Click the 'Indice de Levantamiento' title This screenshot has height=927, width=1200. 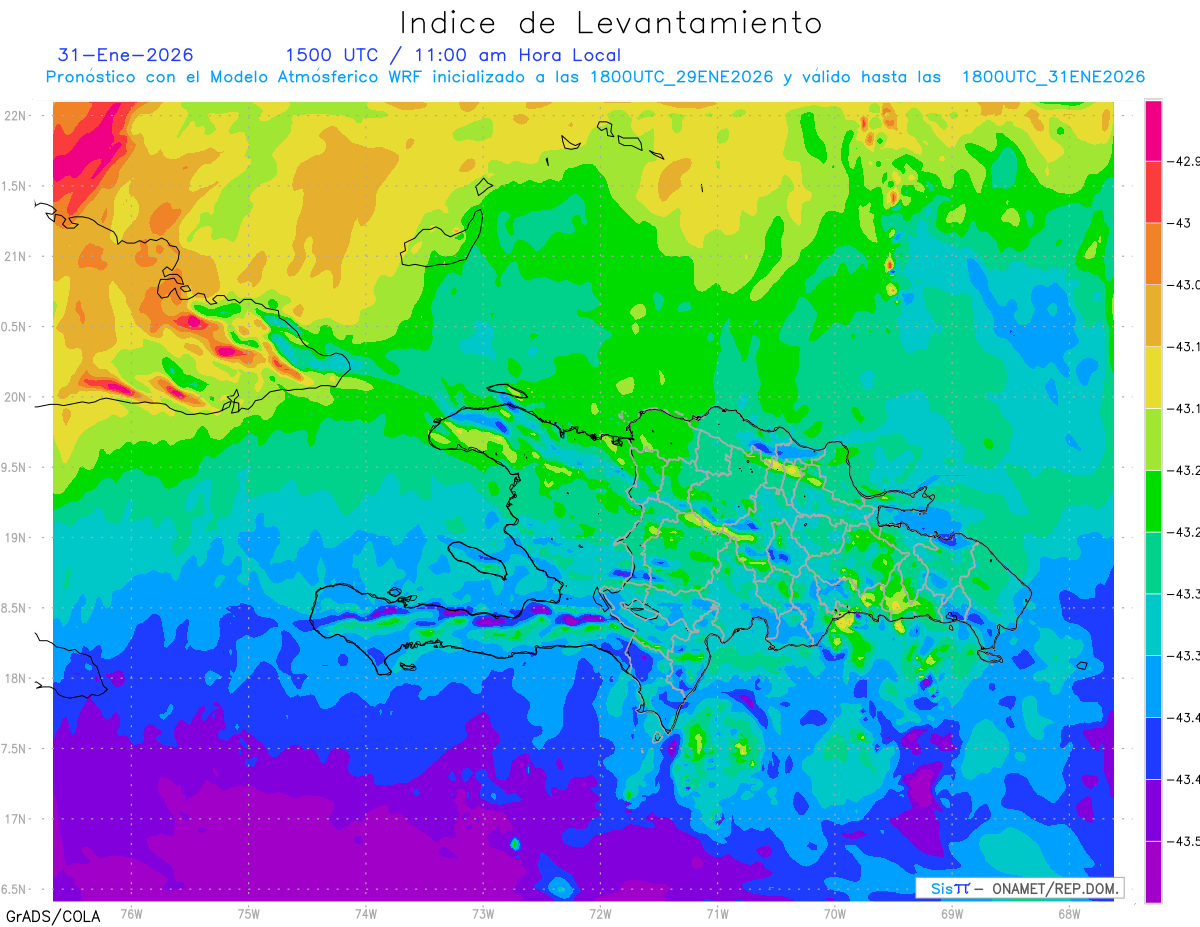pos(611,23)
